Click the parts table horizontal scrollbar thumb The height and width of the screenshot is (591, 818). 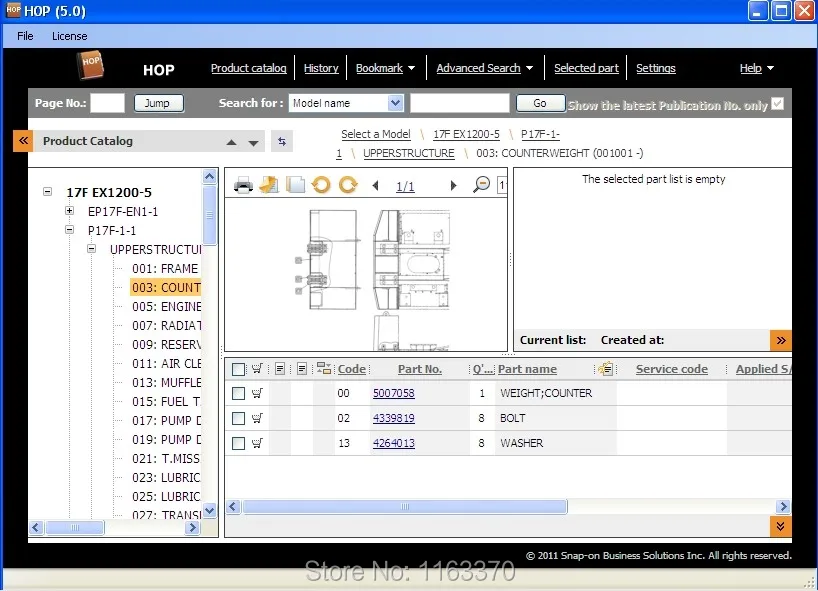(x=405, y=506)
